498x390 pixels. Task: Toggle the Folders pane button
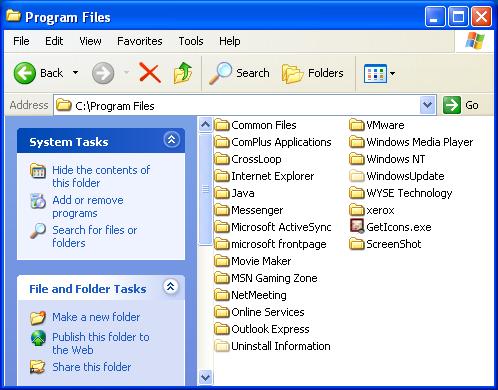pyautogui.click(x=312, y=73)
